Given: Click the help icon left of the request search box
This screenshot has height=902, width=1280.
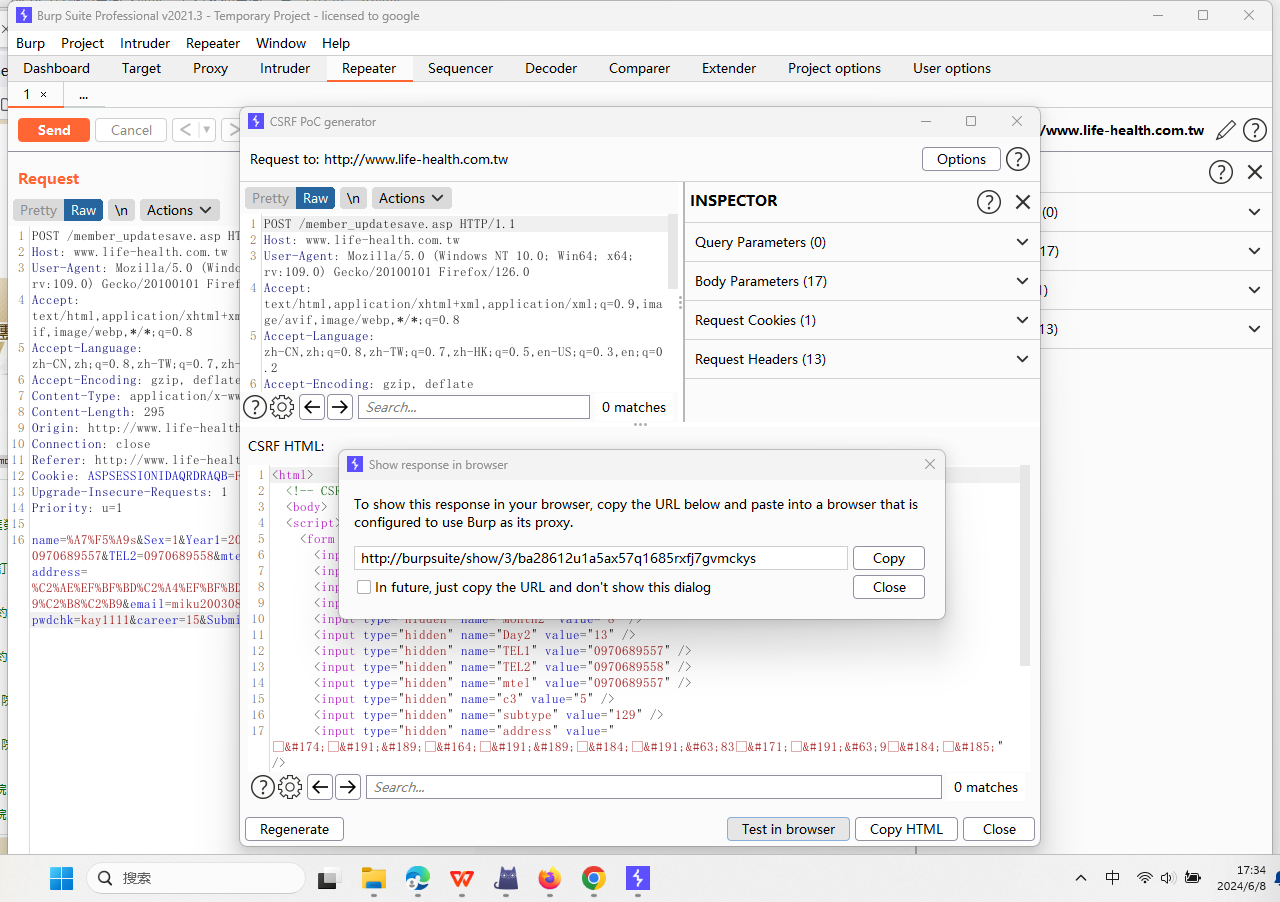Looking at the screenshot, I should [x=255, y=407].
